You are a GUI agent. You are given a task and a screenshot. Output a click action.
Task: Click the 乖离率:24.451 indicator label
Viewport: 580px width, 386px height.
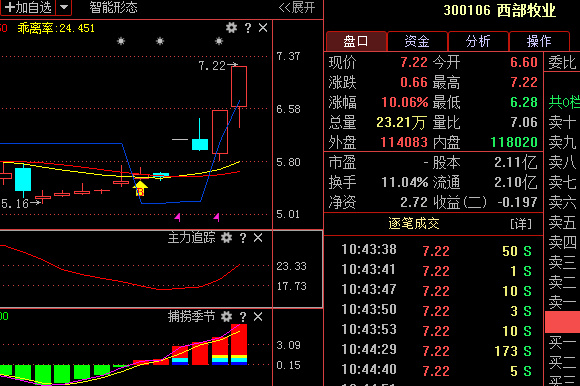(56, 28)
